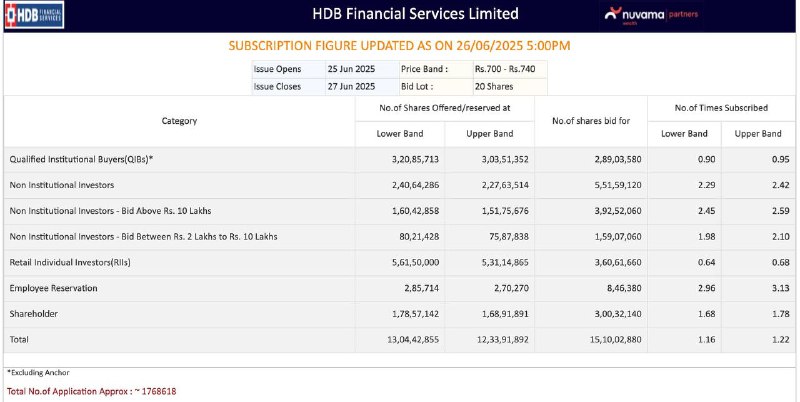The image size is (800, 402).
Task: Click Total subscription value '1.22'
Action: [781, 340]
